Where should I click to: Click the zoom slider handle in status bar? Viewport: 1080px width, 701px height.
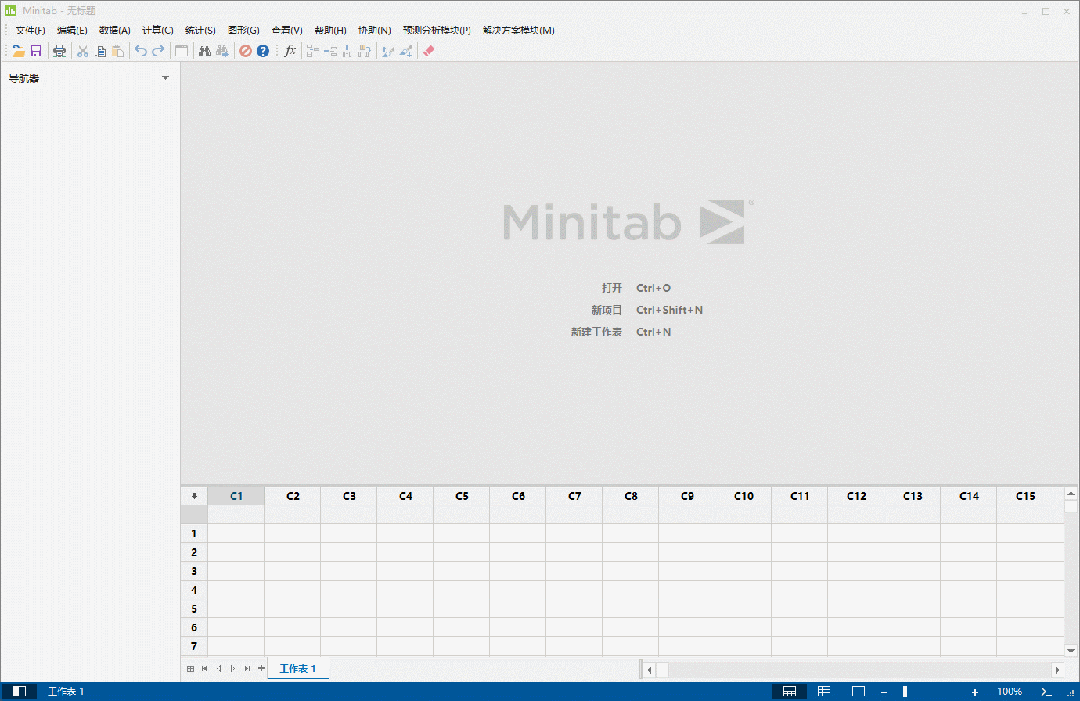pyautogui.click(x=905, y=691)
